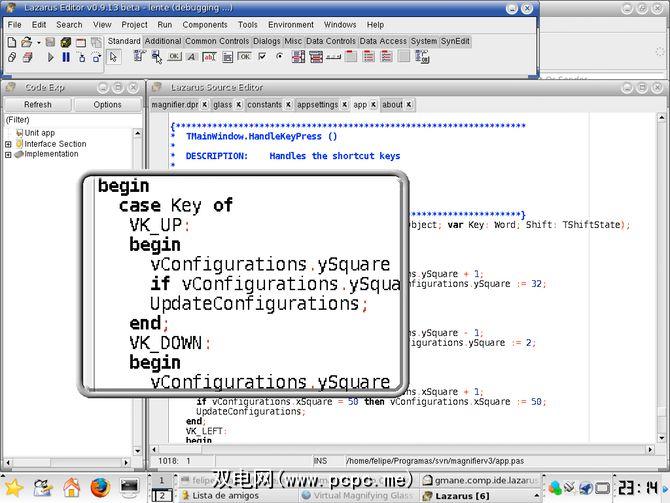Open the recent files dropdown arrow
The height and width of the screenshot is (503, 670).
[x=38, y=42]
